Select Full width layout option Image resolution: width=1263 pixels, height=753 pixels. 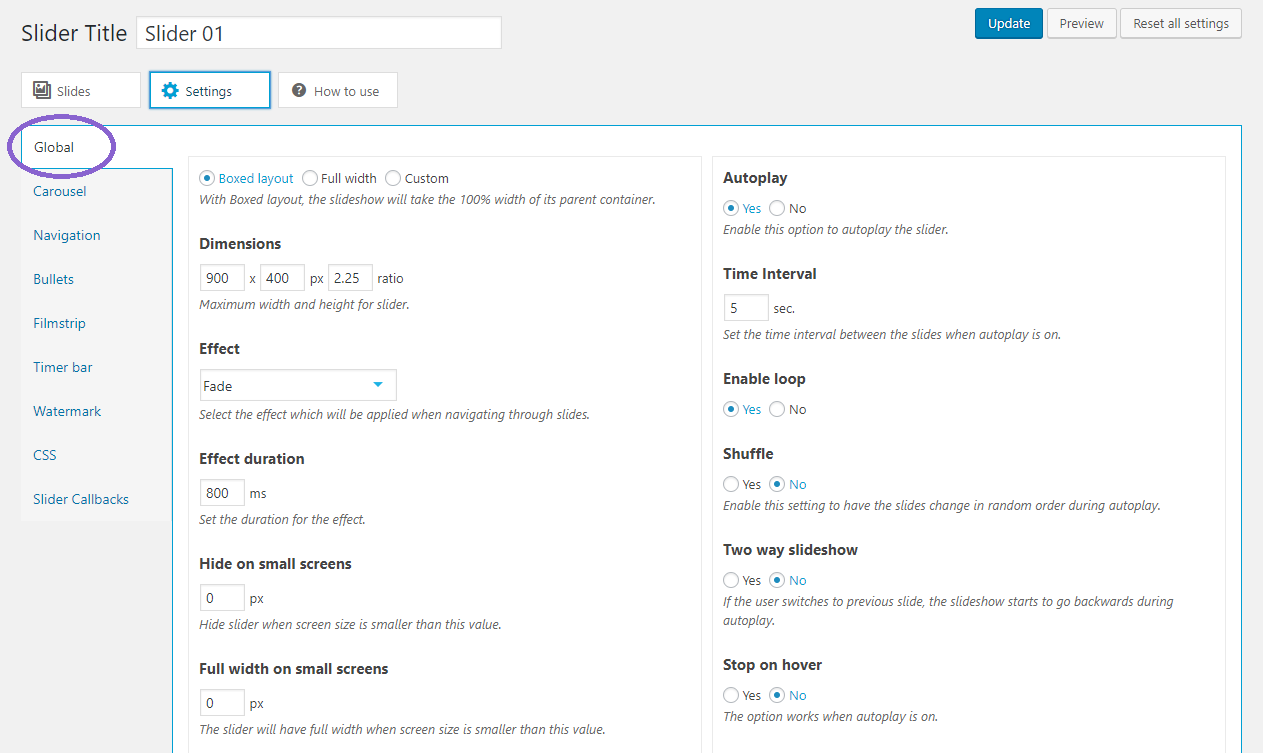coord(310,178)
